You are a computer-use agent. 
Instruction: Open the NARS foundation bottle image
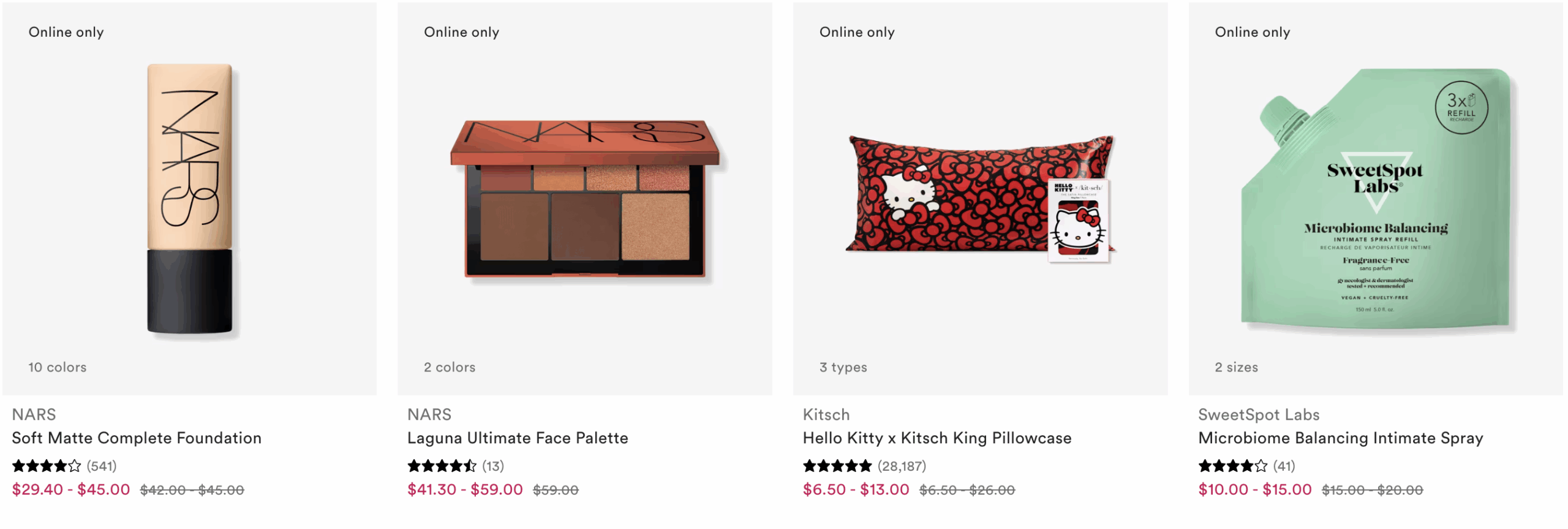189,199
